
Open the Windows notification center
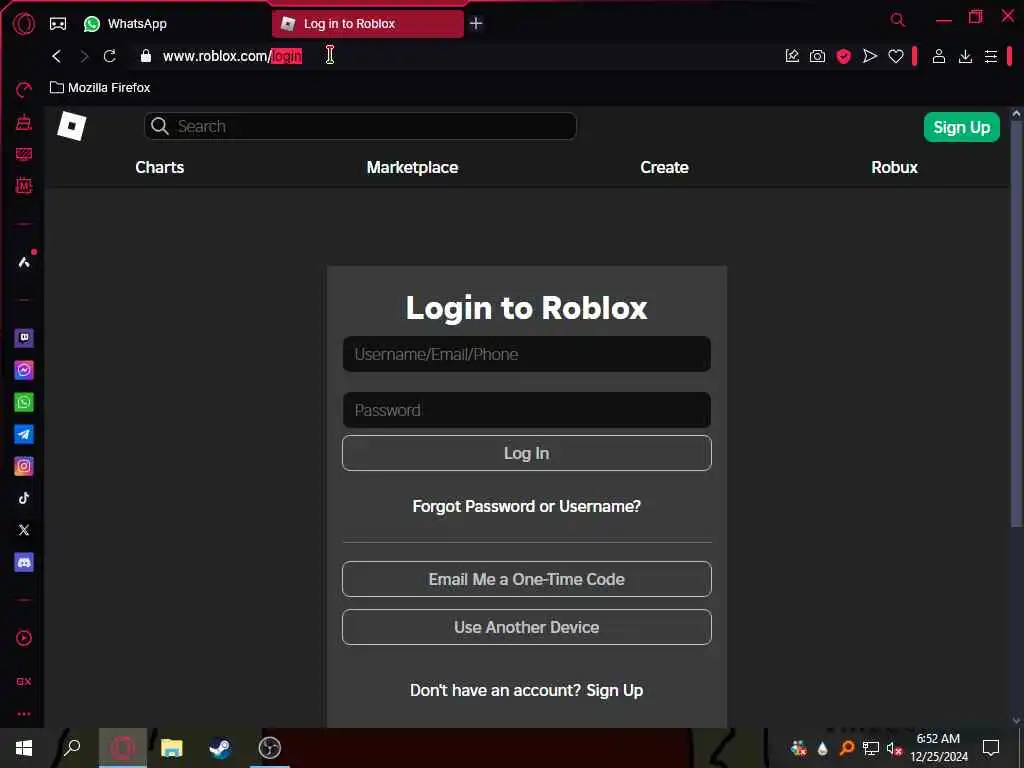point(991,748)
